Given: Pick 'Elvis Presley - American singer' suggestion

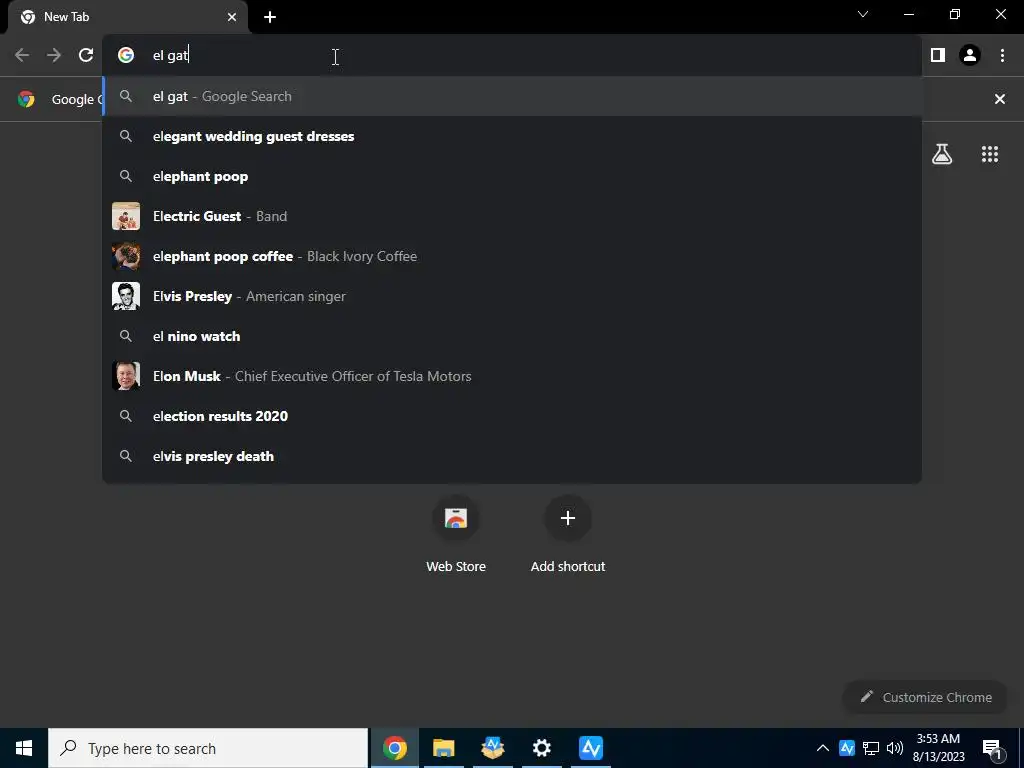Looking at the screenshot, I should [x=512, y=296].
